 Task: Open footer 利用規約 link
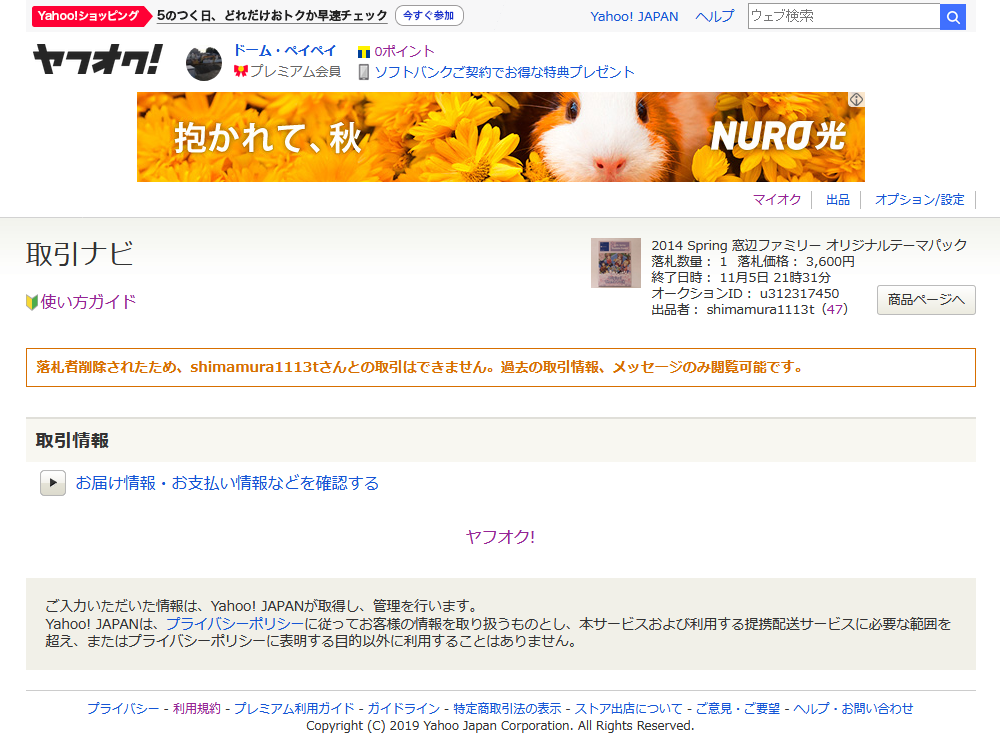196,708
